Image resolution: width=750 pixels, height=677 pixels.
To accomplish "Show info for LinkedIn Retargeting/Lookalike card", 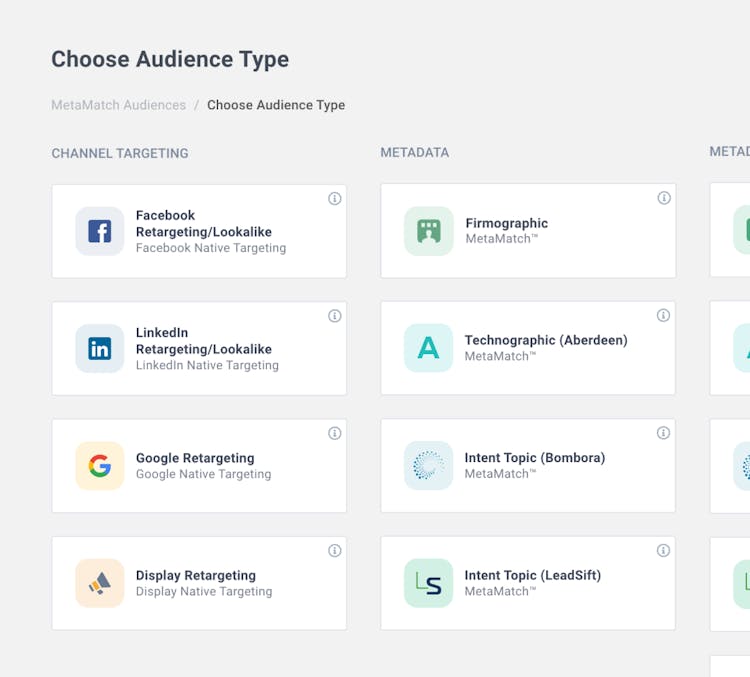I will (x=335, y=316).
